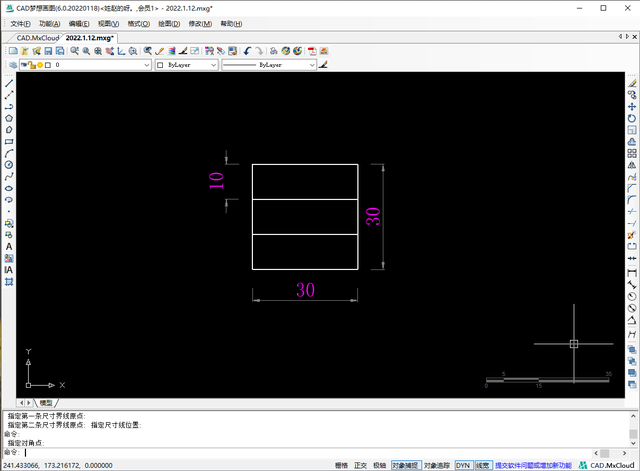Select the single-line Text tool (A)
The width and height of the screenshot is (640, 471).
click(x=9, y=247)
